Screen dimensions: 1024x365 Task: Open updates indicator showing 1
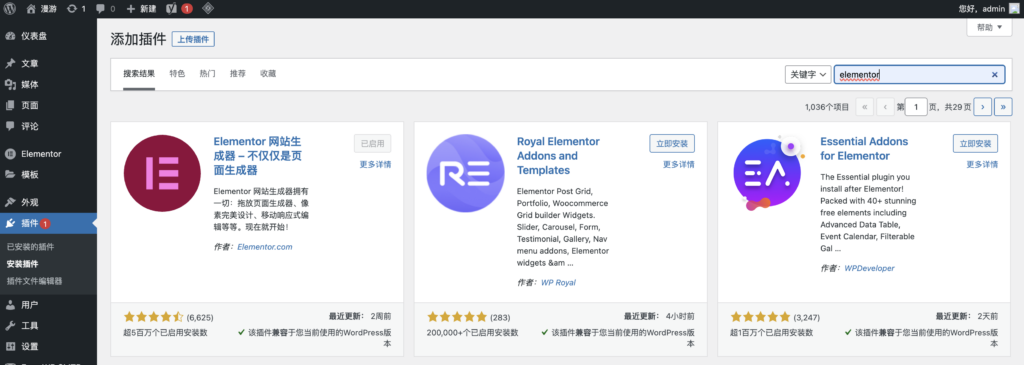(76, 9)
